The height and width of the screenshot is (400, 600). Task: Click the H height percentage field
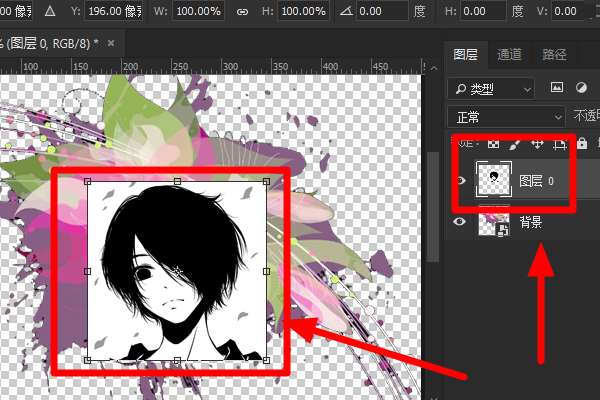coord(303,11)
